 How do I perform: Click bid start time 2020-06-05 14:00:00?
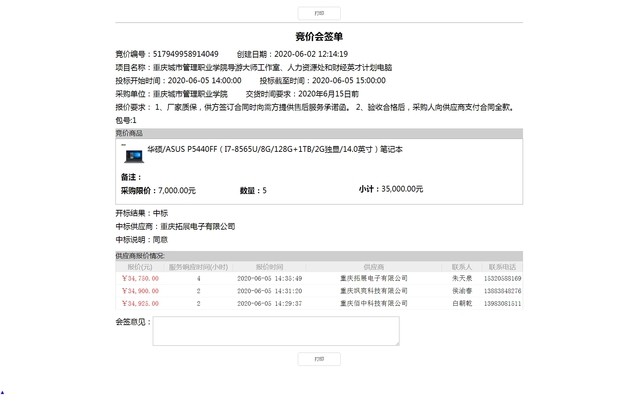point(204,81)
